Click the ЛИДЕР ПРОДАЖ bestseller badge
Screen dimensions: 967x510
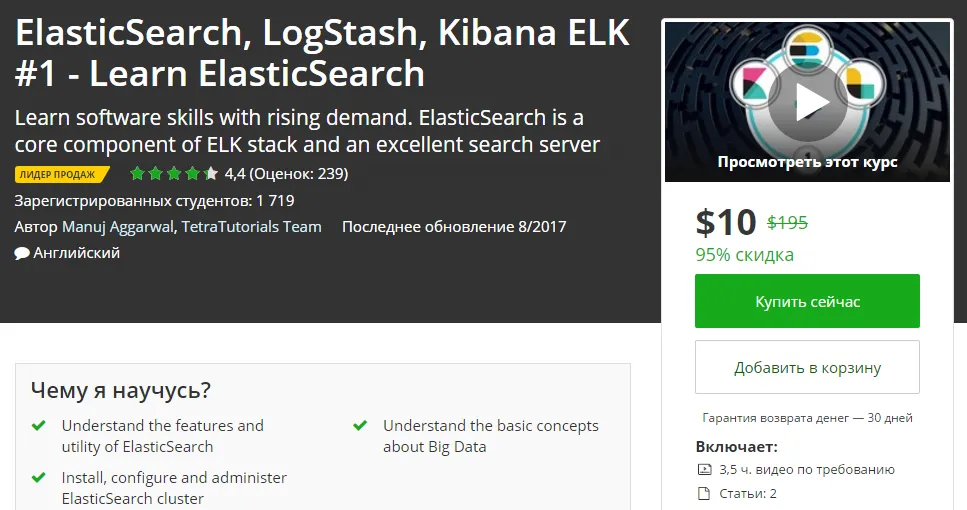pos(60,174)
